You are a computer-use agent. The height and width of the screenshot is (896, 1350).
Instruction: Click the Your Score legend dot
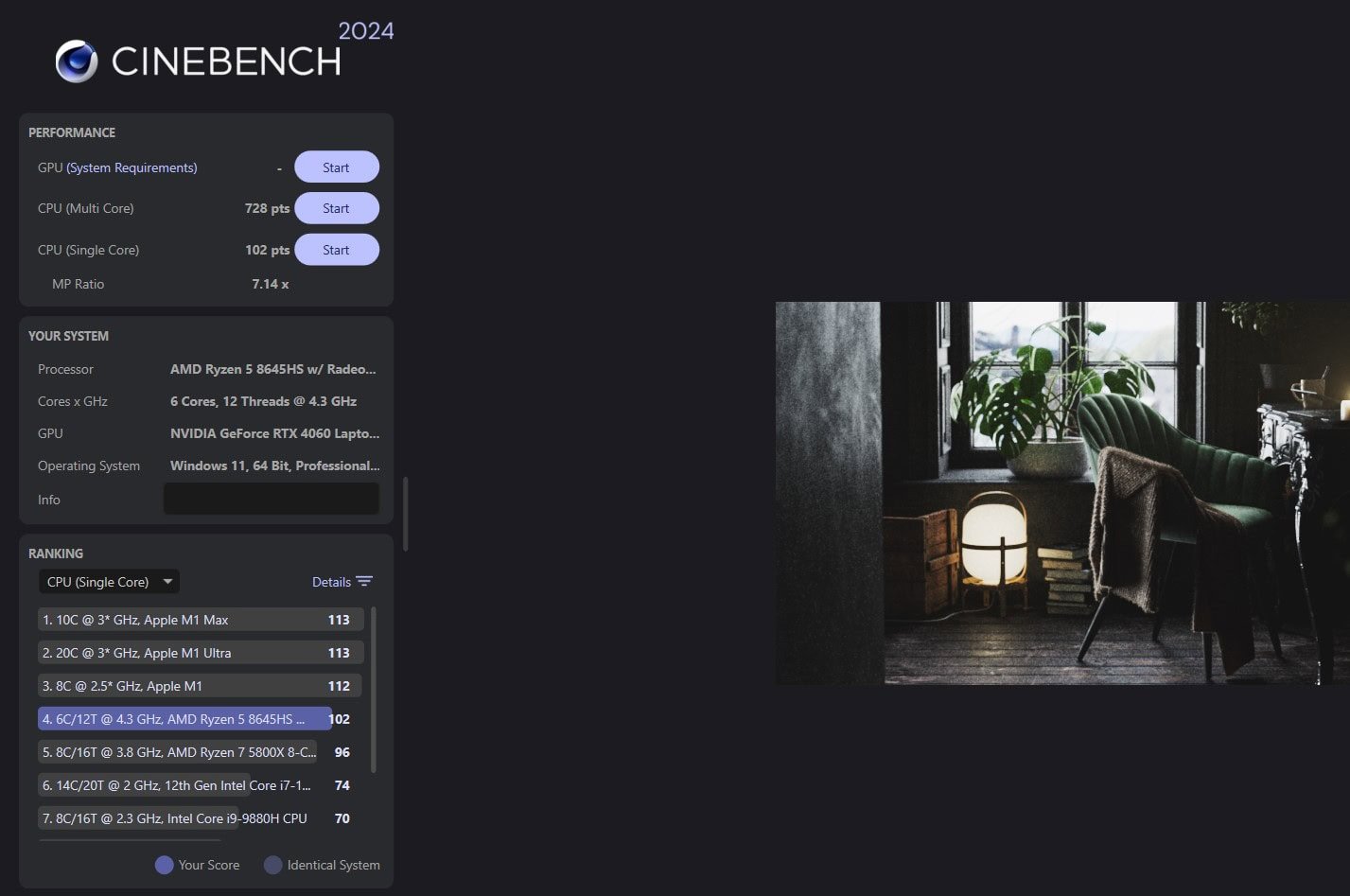165,865
